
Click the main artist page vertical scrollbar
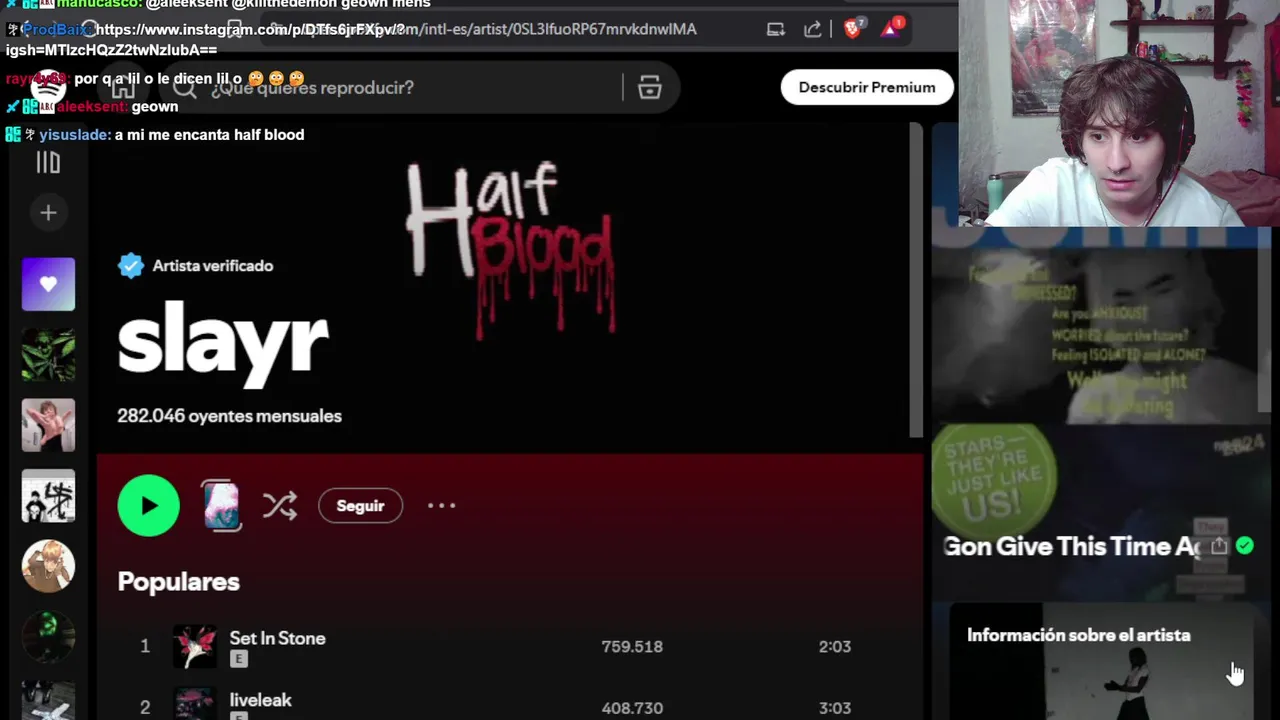pyautogui.click(x=916, y=280)
